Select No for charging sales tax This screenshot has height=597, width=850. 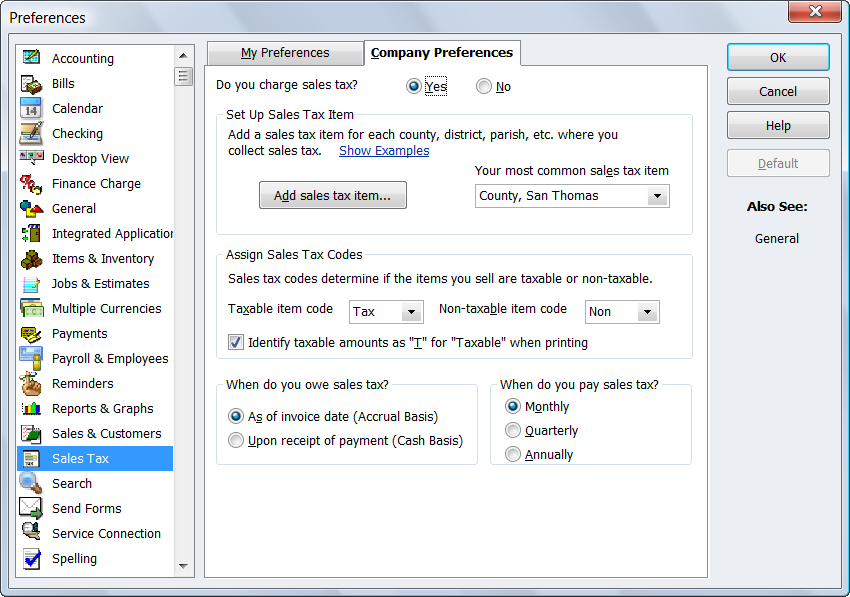[484, 87]
